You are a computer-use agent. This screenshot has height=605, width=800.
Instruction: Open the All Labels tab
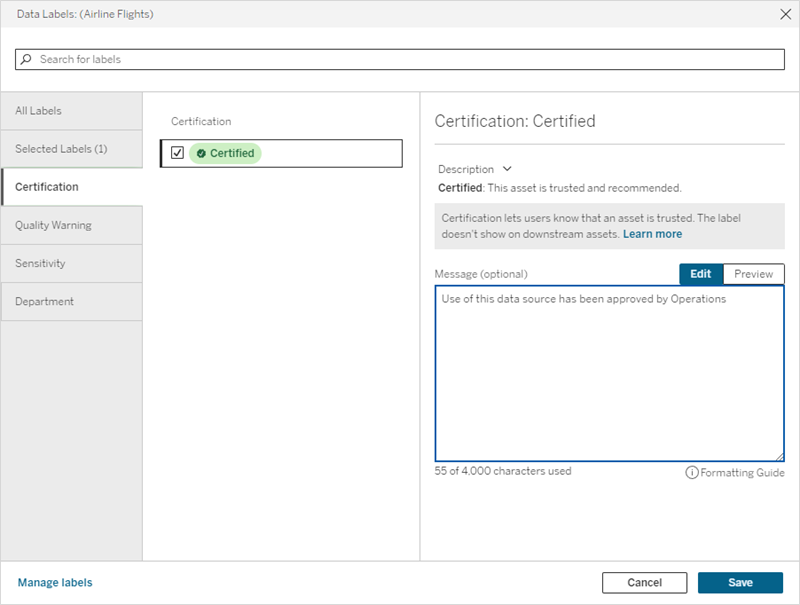[72, 111]
